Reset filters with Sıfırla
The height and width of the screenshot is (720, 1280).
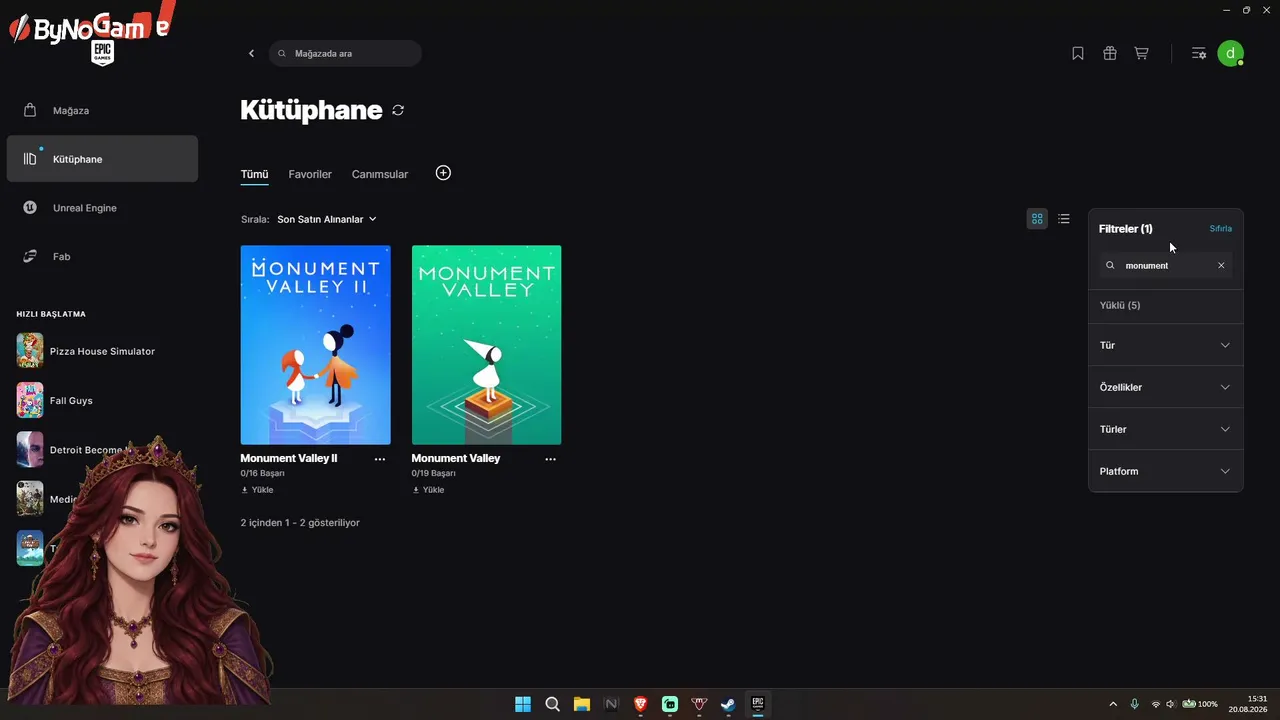(1221, 229)
